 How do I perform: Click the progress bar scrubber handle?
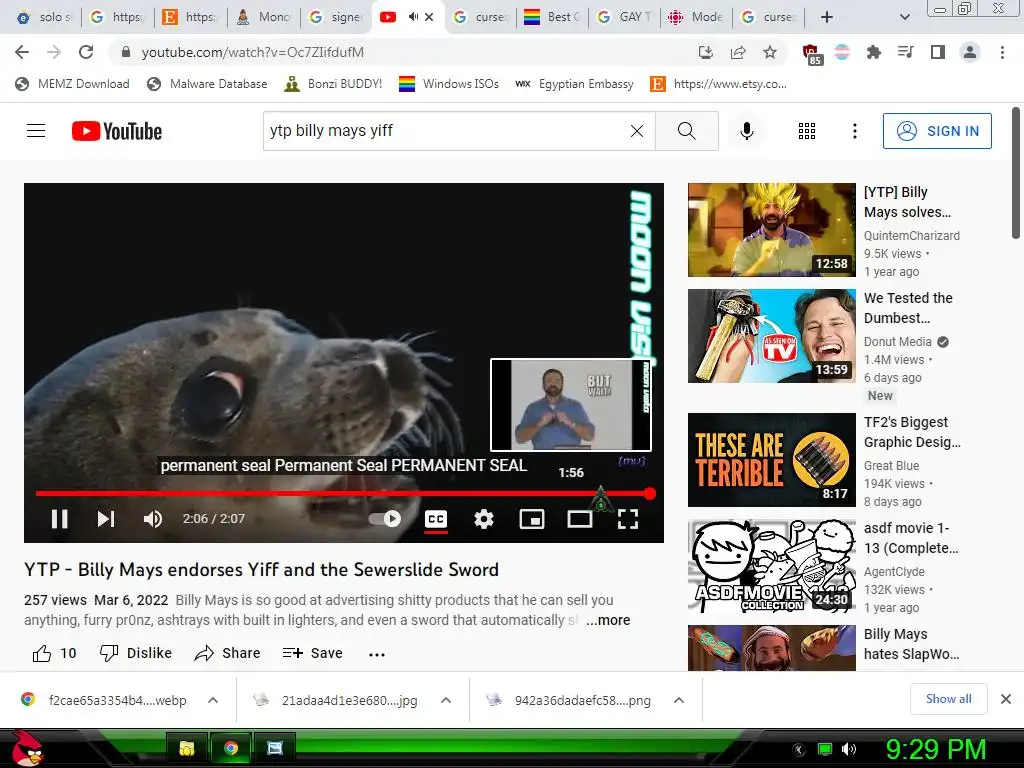click(x=649, y=494)
